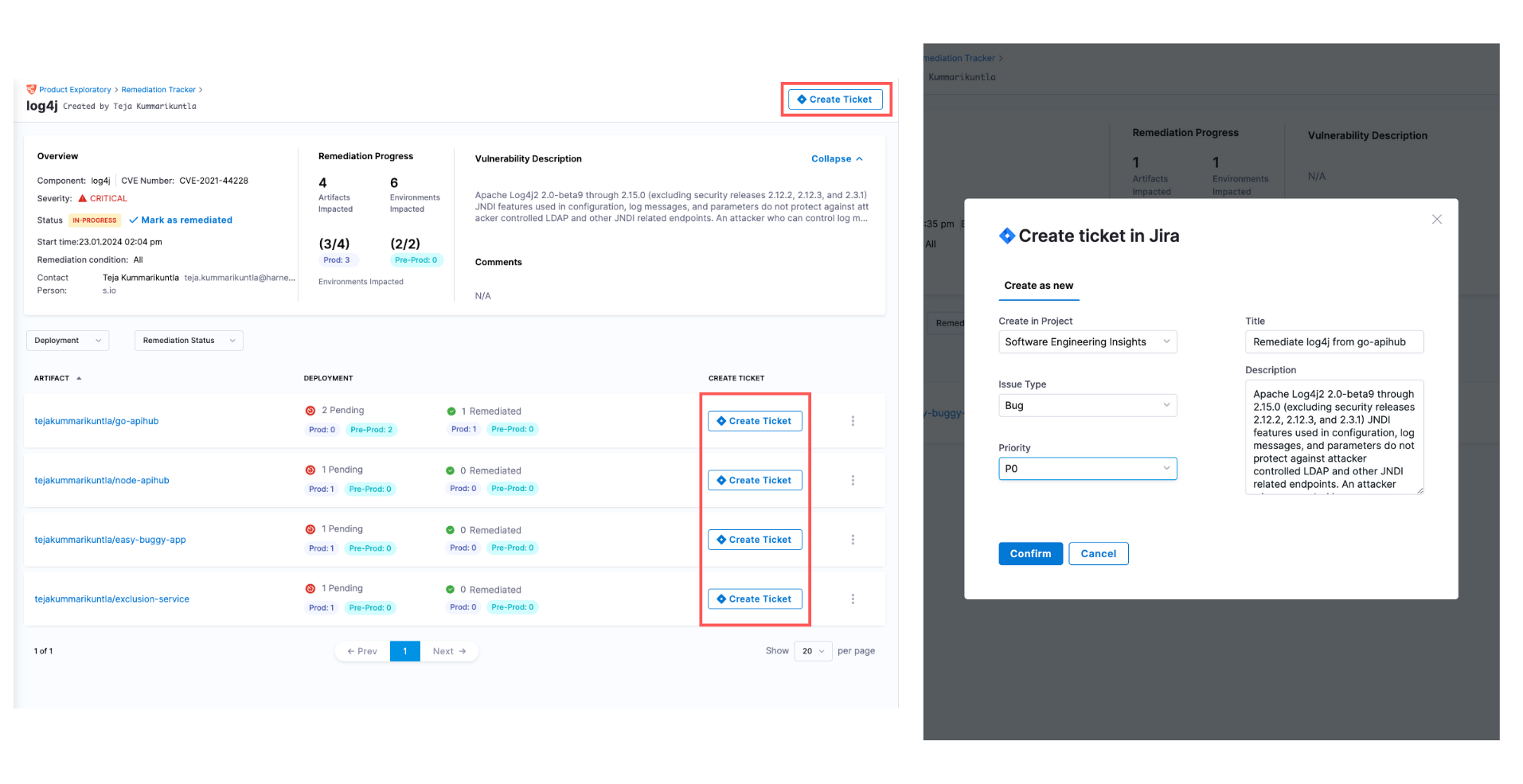Sort by Artifact column arrow
This screenshot has width=1523, height=784.
79,379
